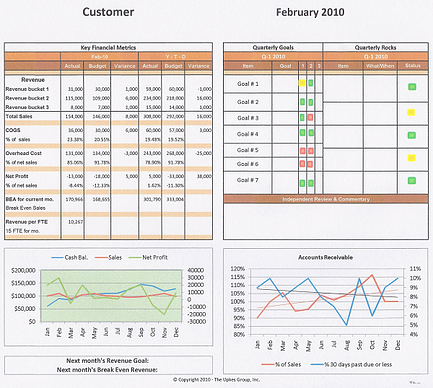Click the Cash Bal. legend entry
Viewport: 433px width, 388px height.
(70, 257)
